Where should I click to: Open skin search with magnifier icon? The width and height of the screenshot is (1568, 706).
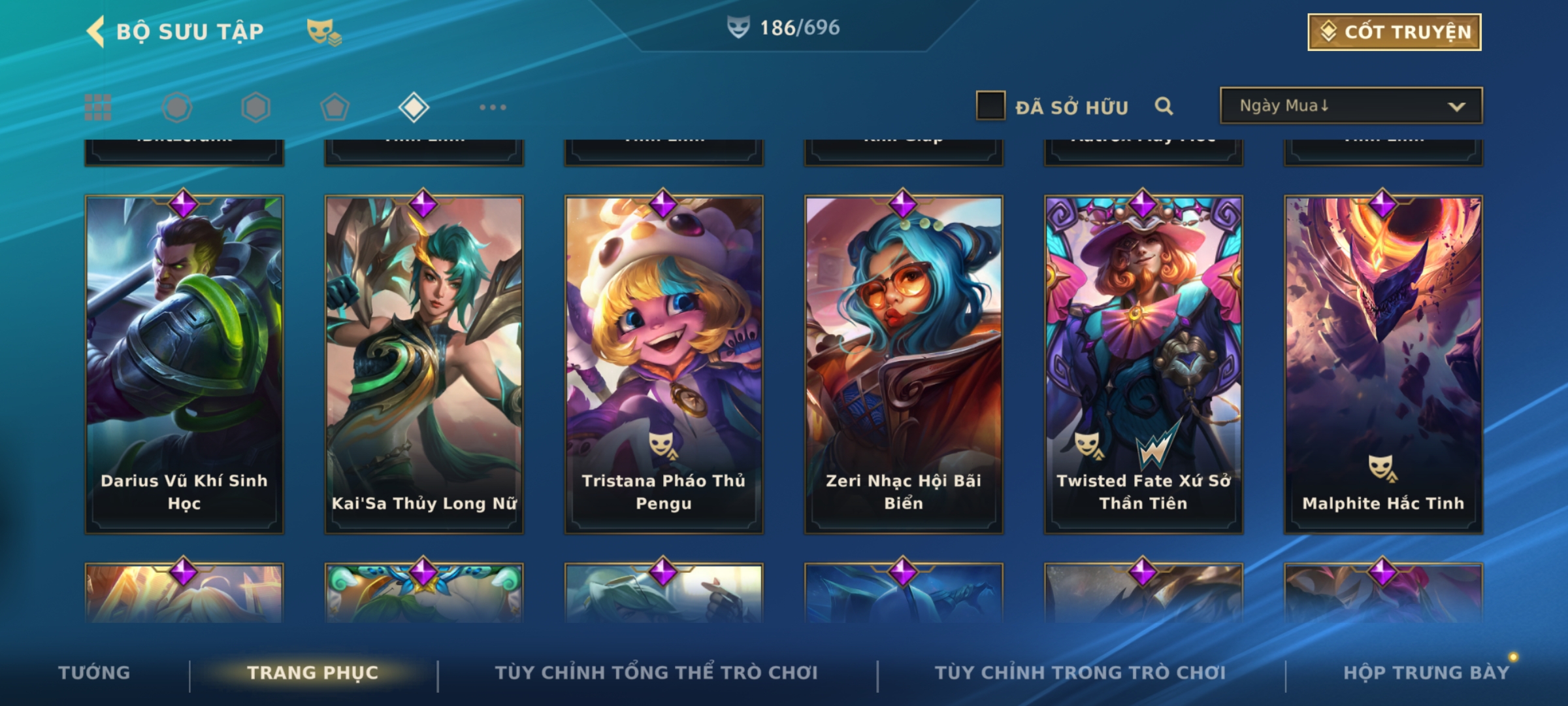(1164, 106)
